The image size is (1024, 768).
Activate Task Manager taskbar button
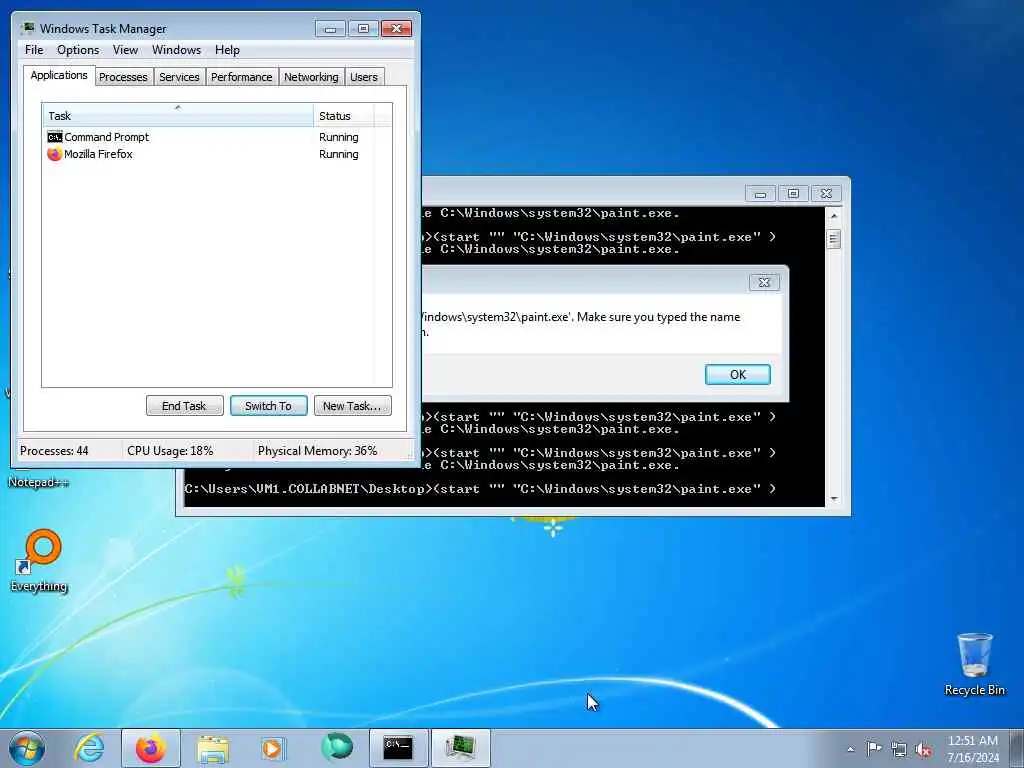click(x=460, y=748)
